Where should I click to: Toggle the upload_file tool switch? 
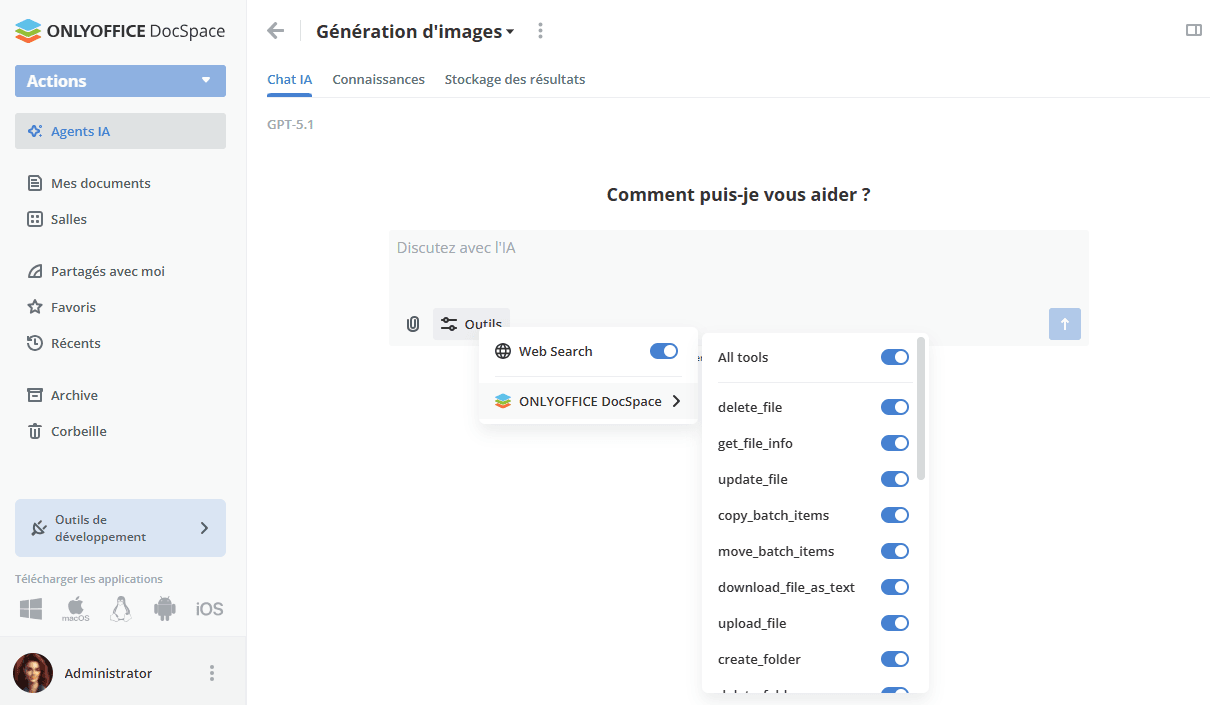[894, 623]
